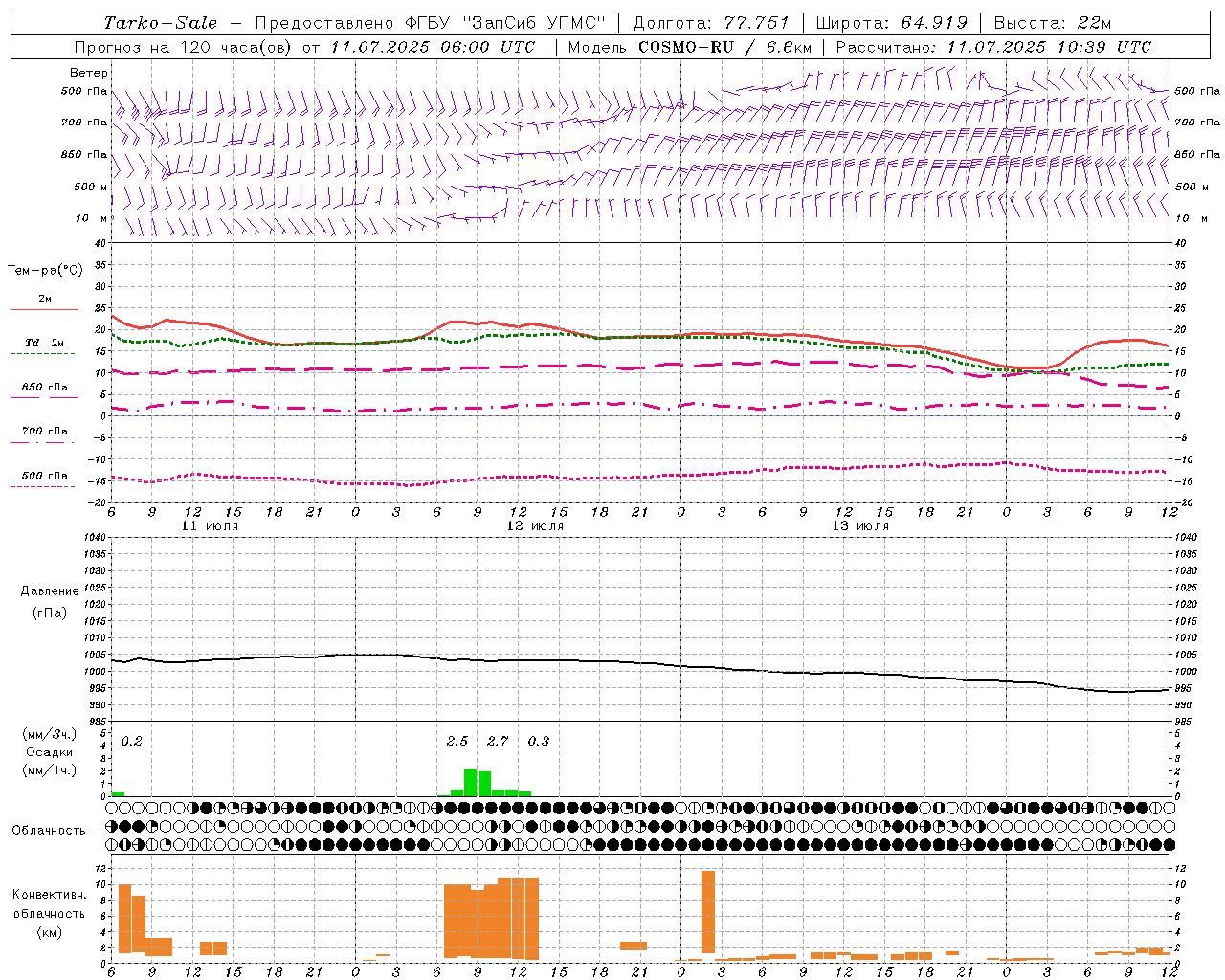The image size is (1225, 980).
Task: Click the 'Облачность' cloudiness label
Action: click(49, 830)
